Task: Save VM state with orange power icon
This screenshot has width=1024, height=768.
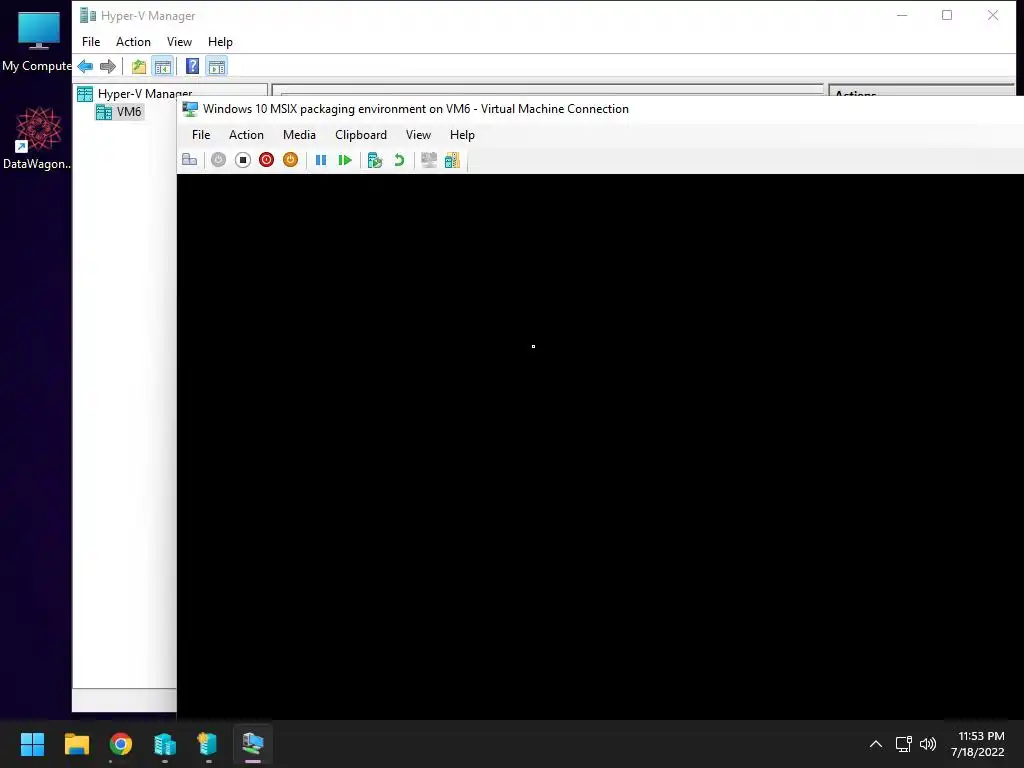Action: 291,160
